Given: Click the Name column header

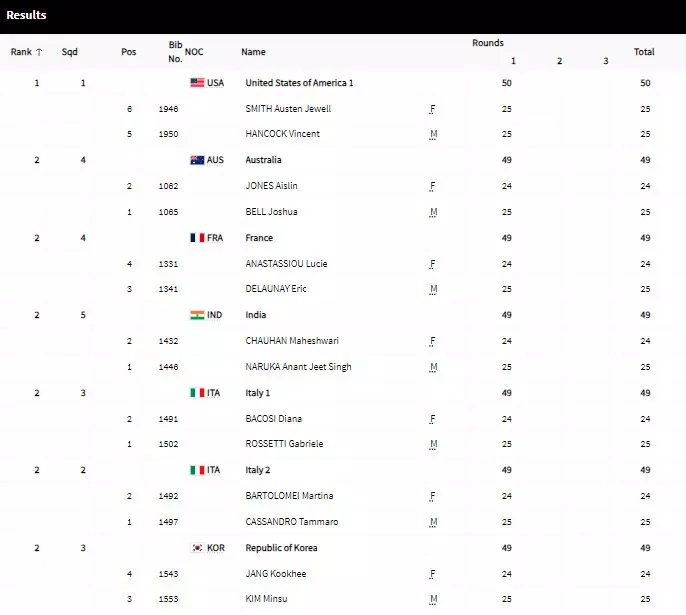Looking at the screenshot, I should point(253,52).
